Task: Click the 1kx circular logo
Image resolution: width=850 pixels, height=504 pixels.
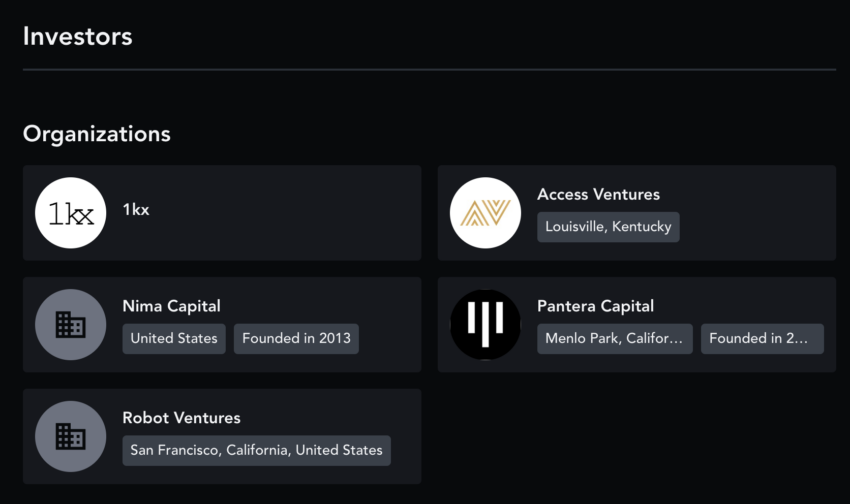Action: tap(70, 213)
